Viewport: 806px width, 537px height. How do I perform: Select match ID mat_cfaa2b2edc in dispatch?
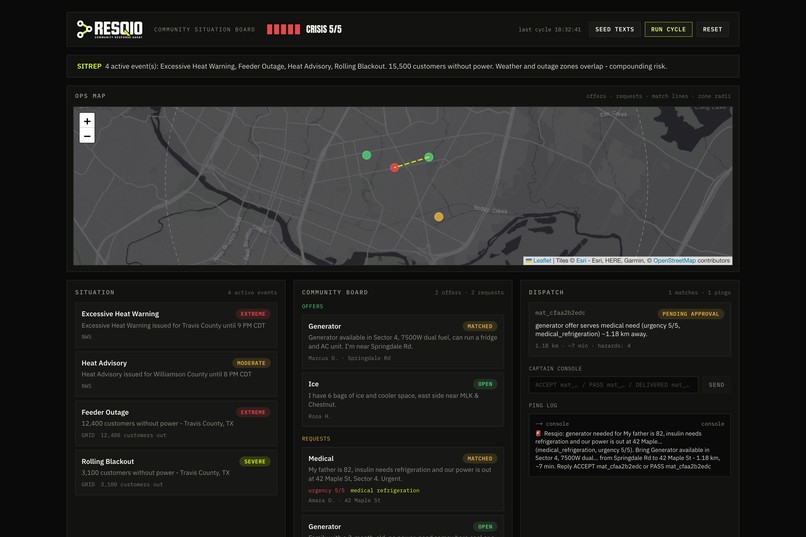560,313
